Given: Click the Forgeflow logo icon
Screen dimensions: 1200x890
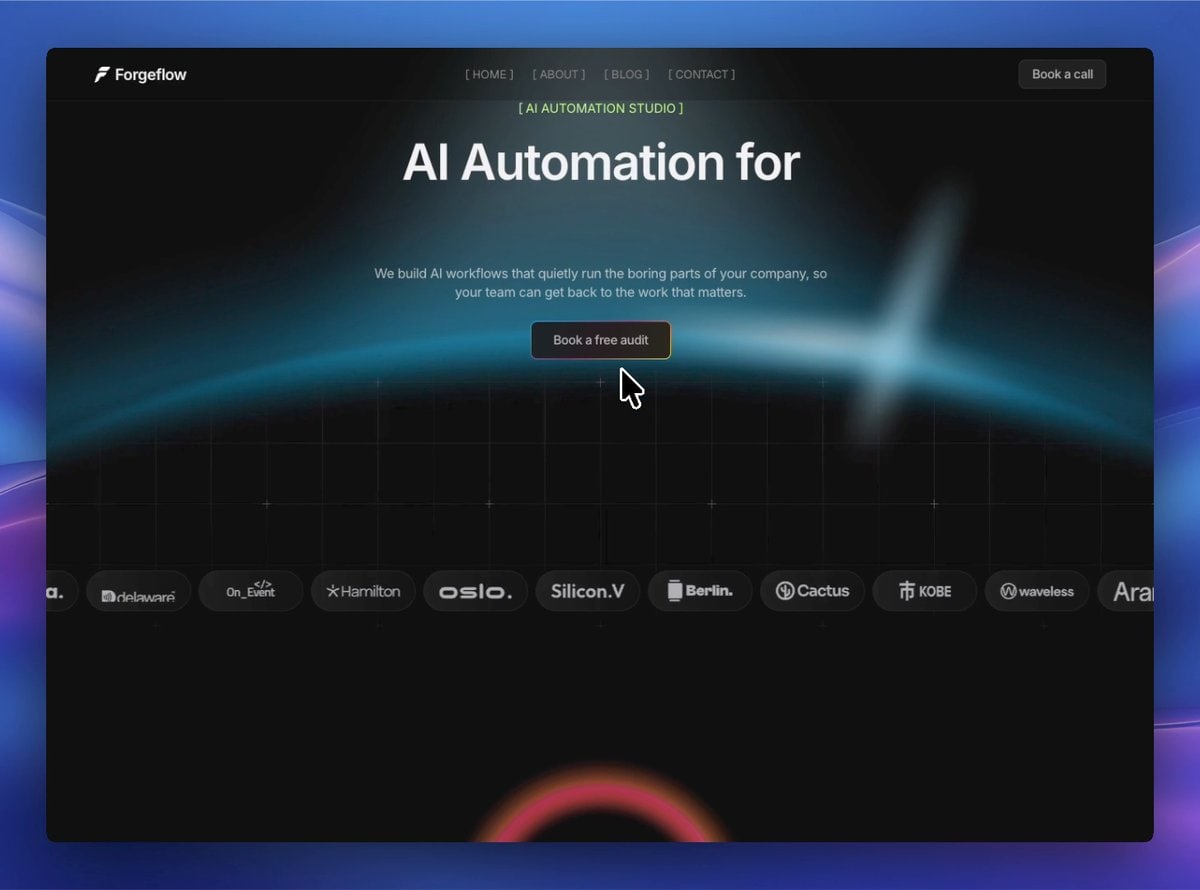Looking at the screenshot, I should [x=101, y=75].
